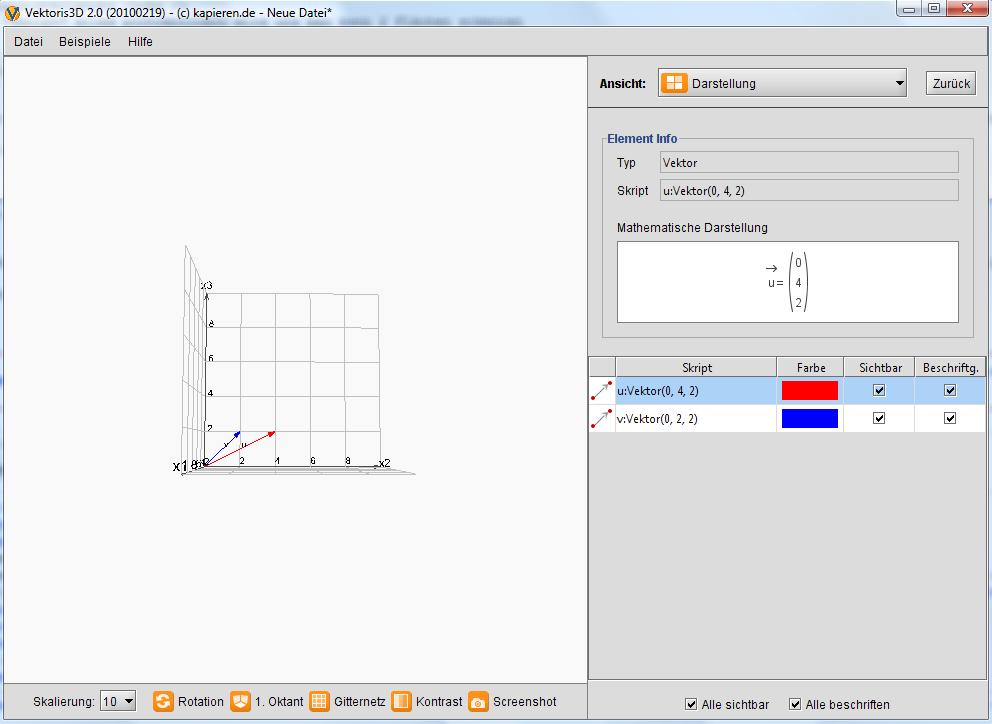
Task: Toggle the Alle beschriften checkbox
Action: (x=795, y=704)
